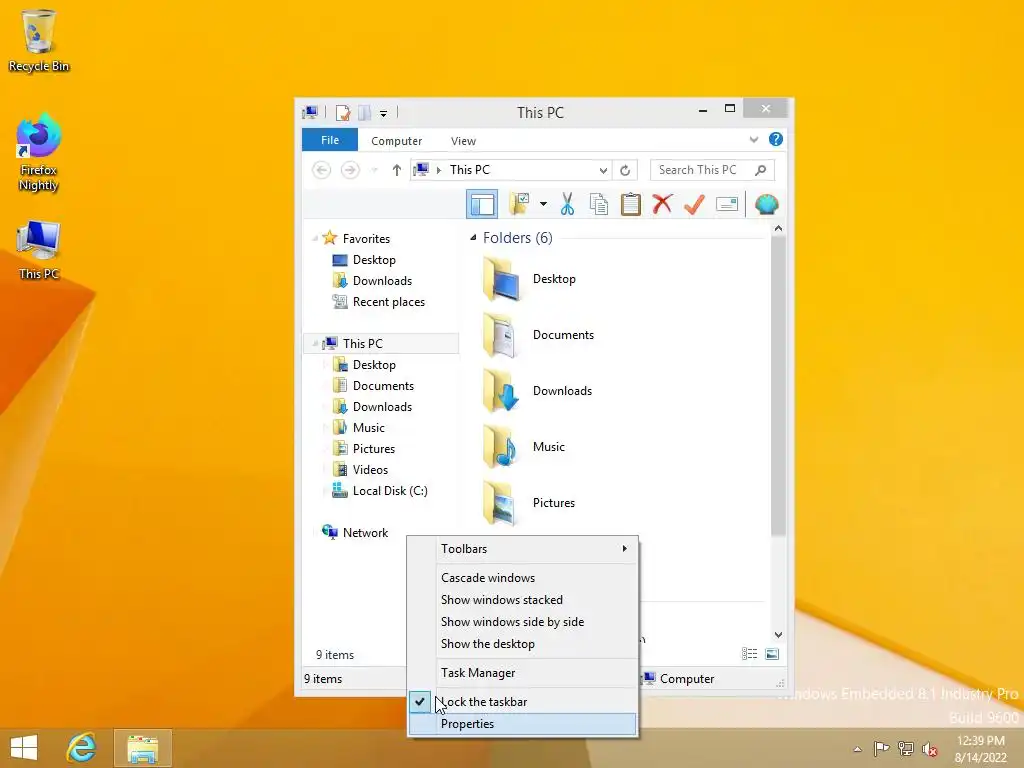Collapse the Favorites tree node
The width and height of the screenshot is (1024, 768).
point(315,238)
